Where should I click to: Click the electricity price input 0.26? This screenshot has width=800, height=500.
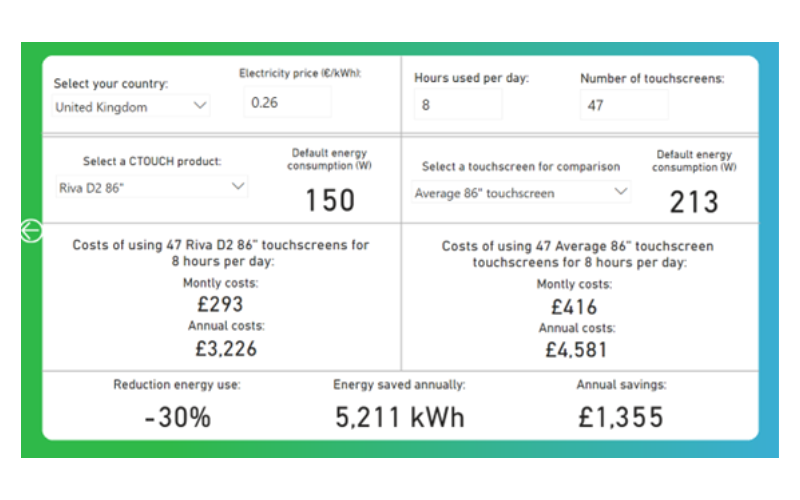click(x=287, y=103)
